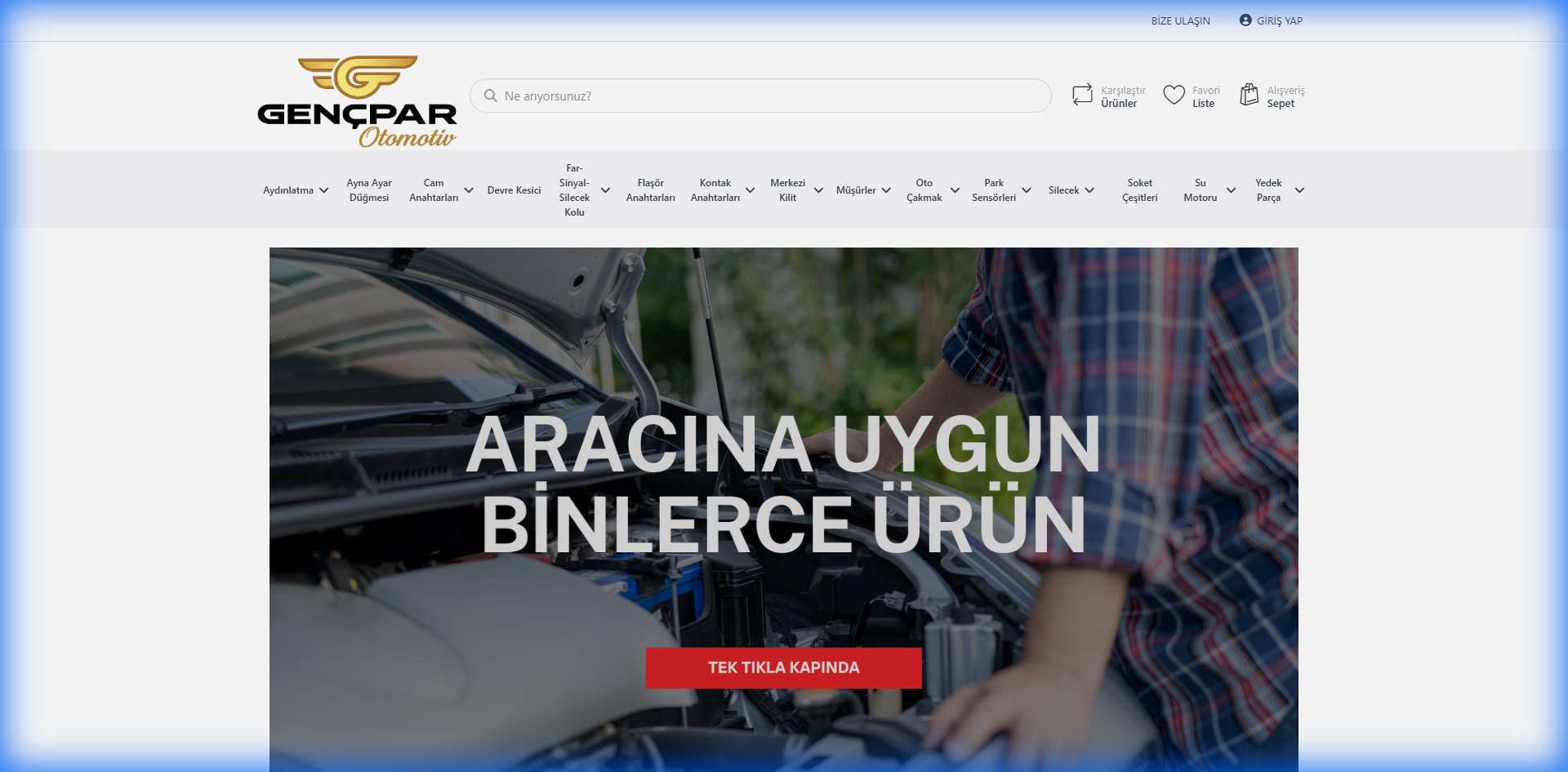Expand the Cam Anahtarları dropdown arrow
1568x772 pixels.
pos(469,190)
